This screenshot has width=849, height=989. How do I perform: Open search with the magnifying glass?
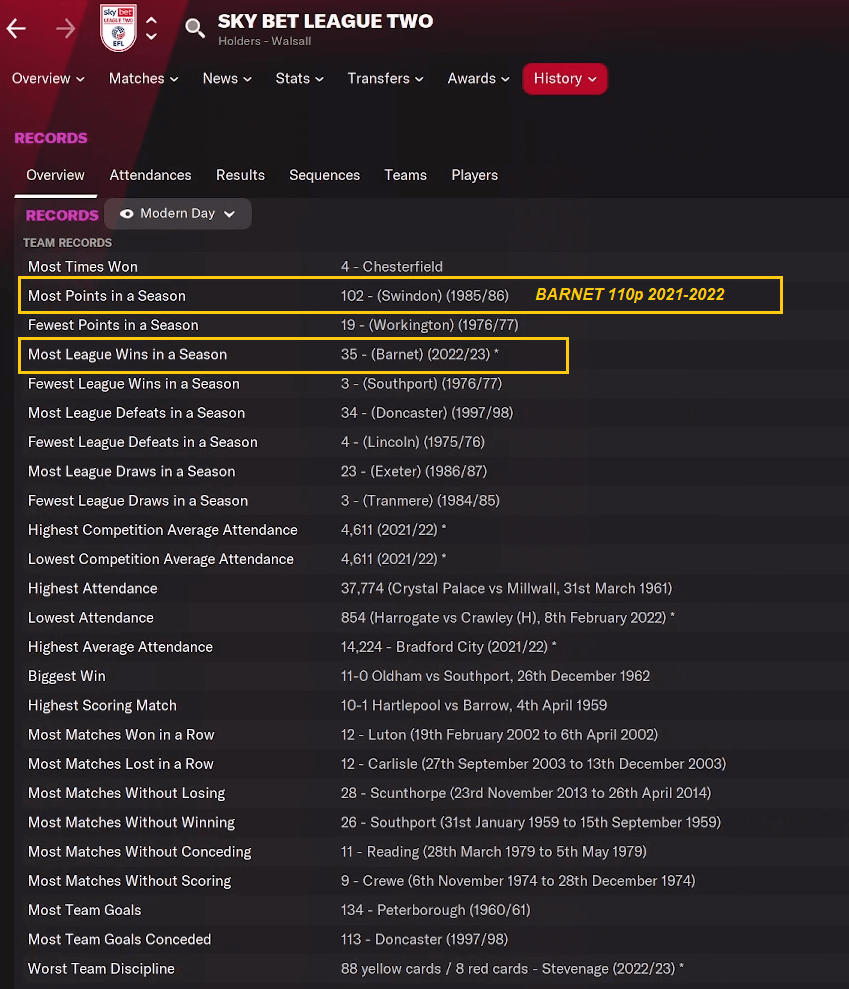195,28
